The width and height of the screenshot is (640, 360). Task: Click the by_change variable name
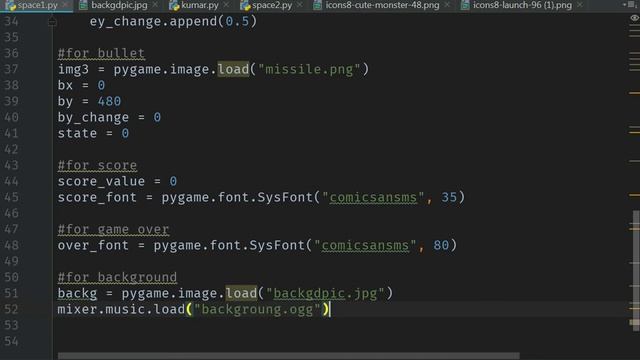coord(93,118)
